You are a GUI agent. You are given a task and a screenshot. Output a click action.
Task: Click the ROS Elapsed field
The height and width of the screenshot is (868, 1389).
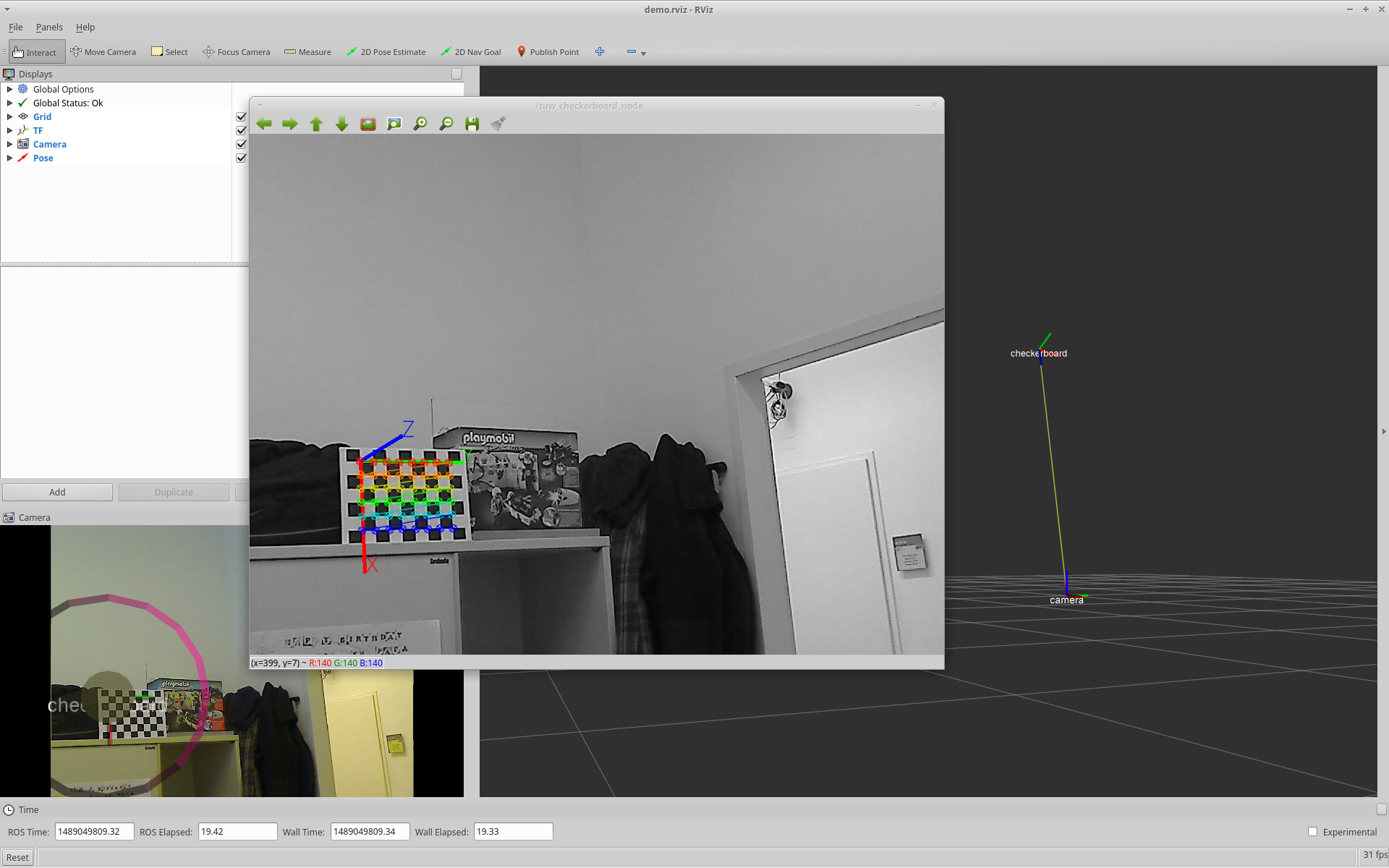coord(237,832)
